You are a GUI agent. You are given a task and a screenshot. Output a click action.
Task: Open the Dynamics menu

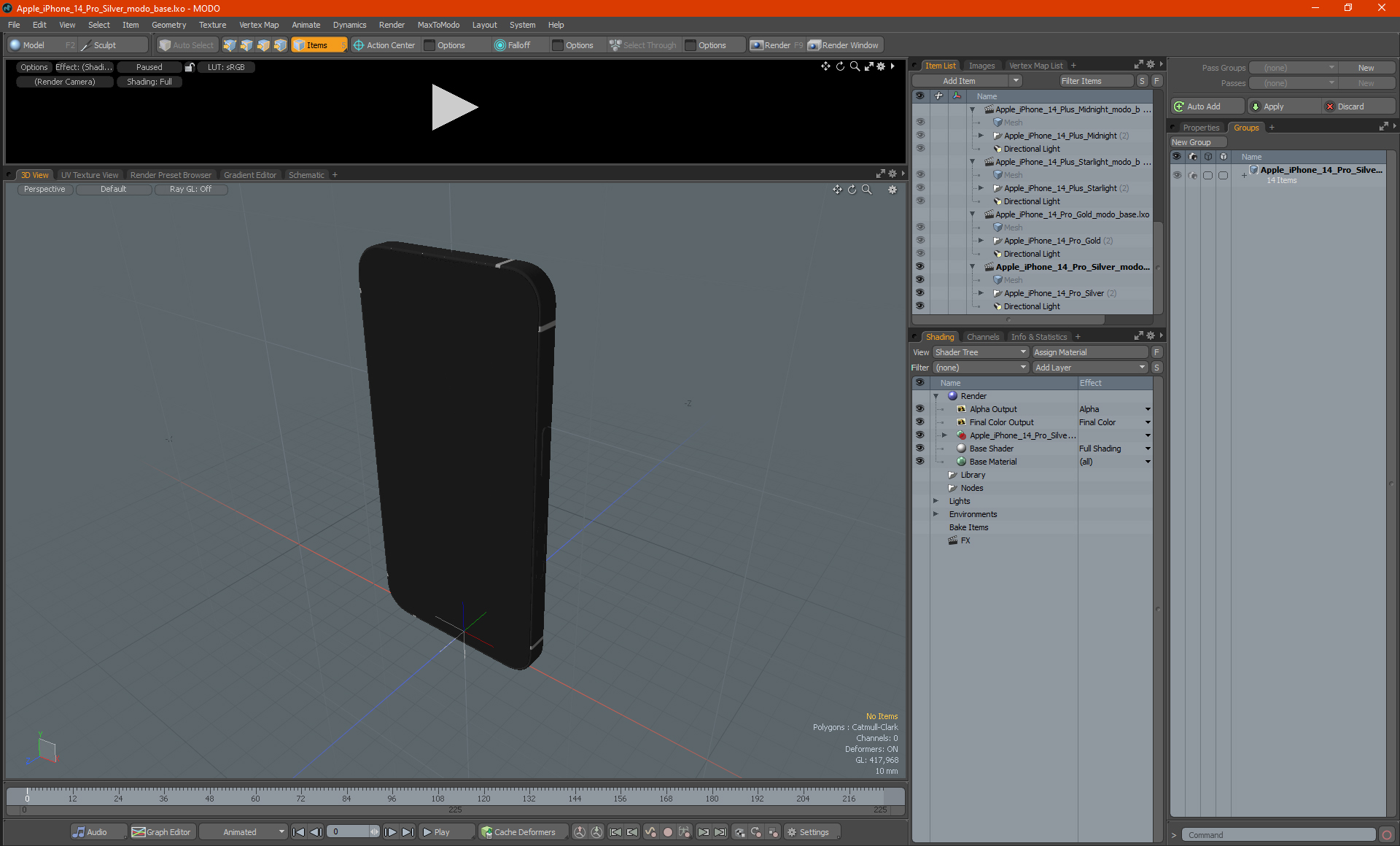click(x=349, y=25)
